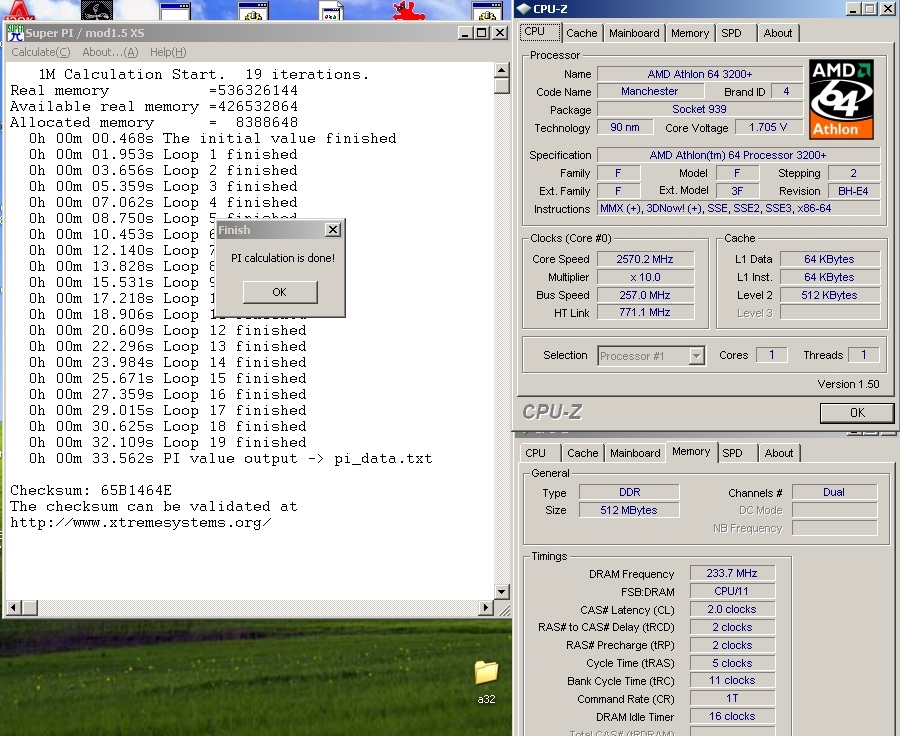Open the Cache tab in lower CPU-Z window
Viewport: 900px width, 736px height.
tap(582, 453)
